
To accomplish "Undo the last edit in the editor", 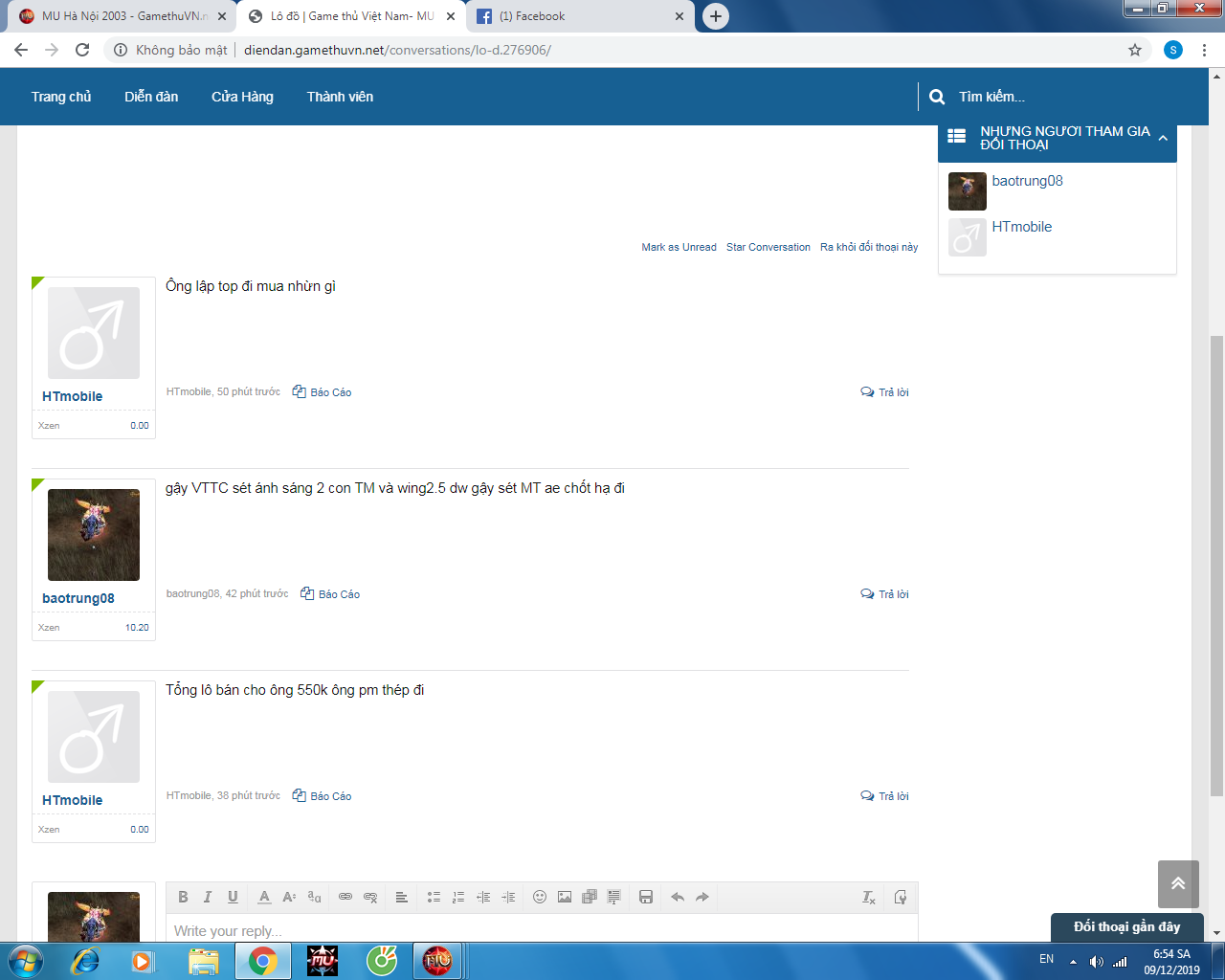I will 678,897.
